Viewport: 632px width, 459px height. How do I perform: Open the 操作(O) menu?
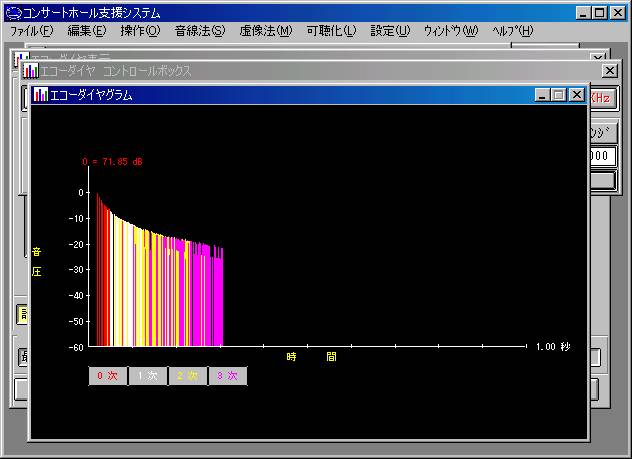click(140, 31)
